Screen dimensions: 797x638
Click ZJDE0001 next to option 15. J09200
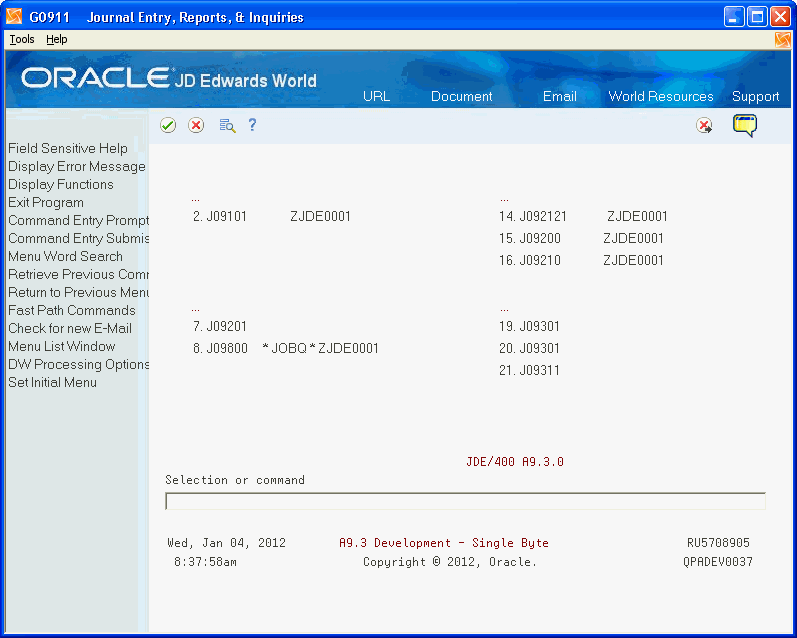(633, 238)
